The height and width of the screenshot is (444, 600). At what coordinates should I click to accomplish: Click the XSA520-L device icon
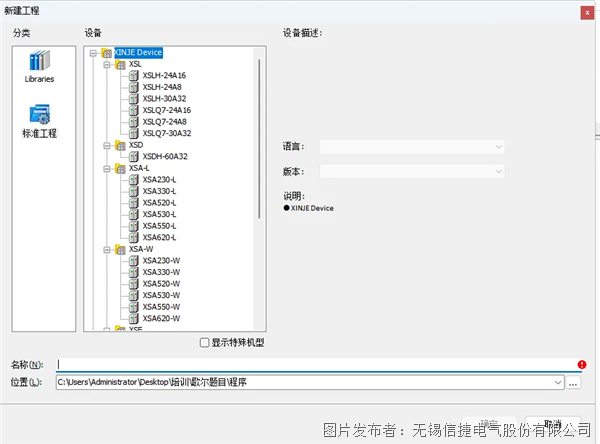tap(134, 203)
